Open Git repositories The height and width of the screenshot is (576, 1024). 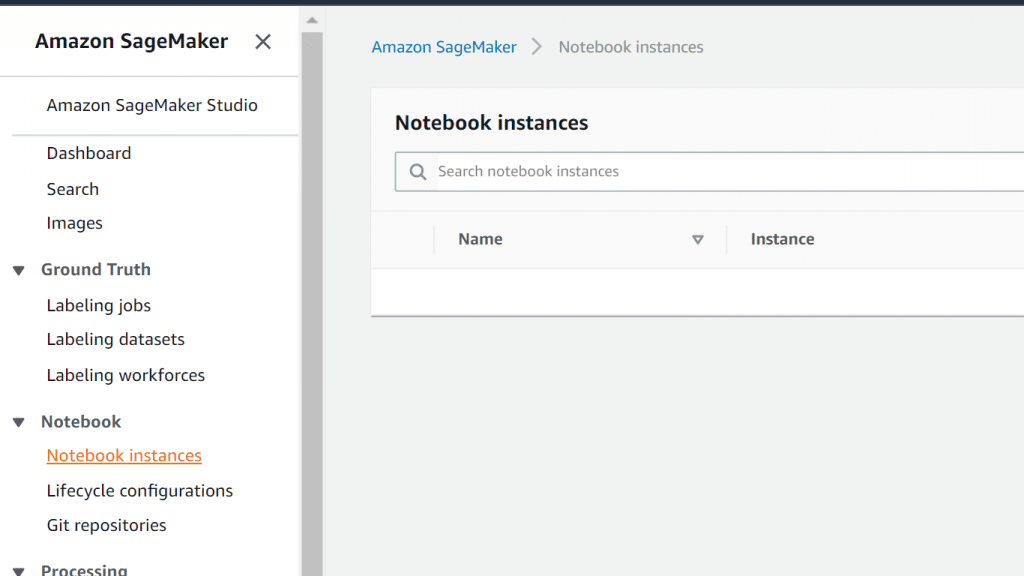tap(106, 525)
